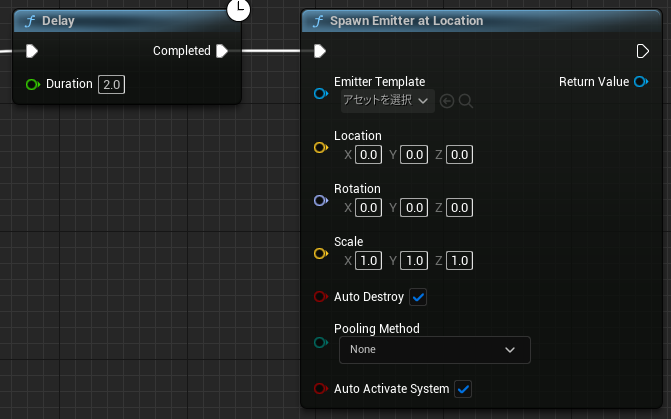Edit the Duration value field 2.0
The height and width of the screenshot is (419, 671).
pyautogui.click(x=112, y=84)
